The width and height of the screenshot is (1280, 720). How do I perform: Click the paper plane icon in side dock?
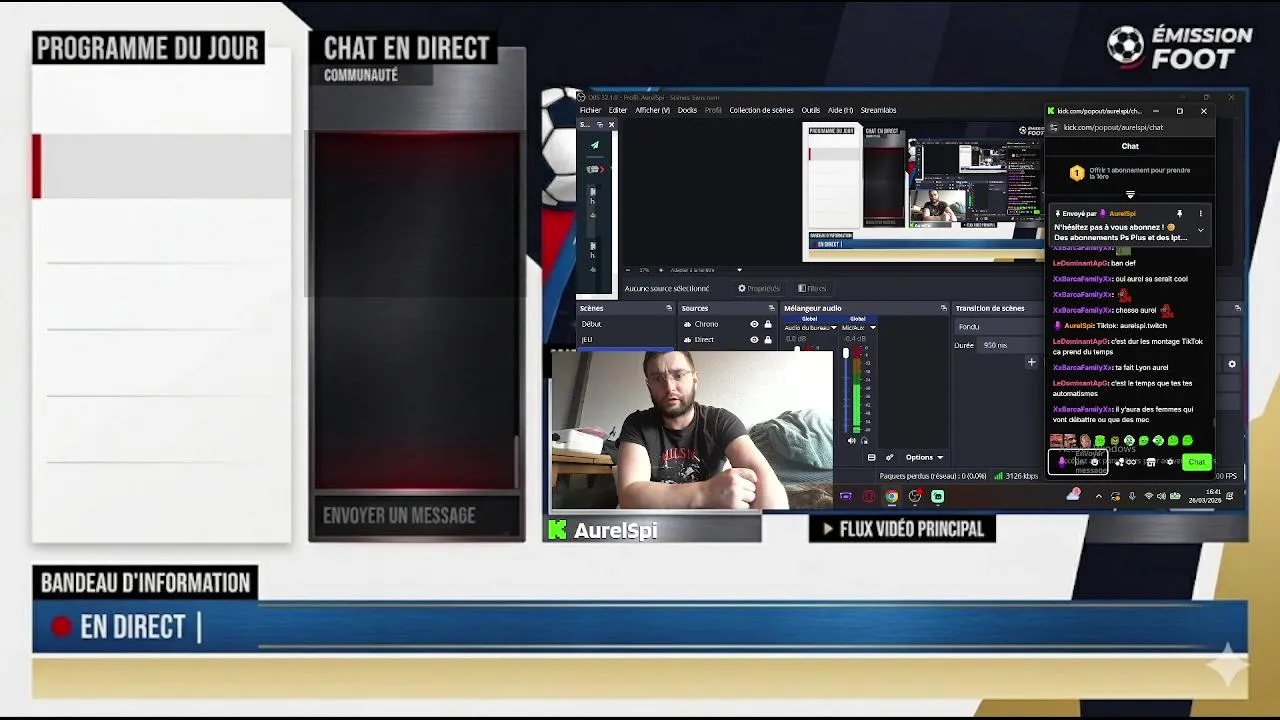(594, 144)
